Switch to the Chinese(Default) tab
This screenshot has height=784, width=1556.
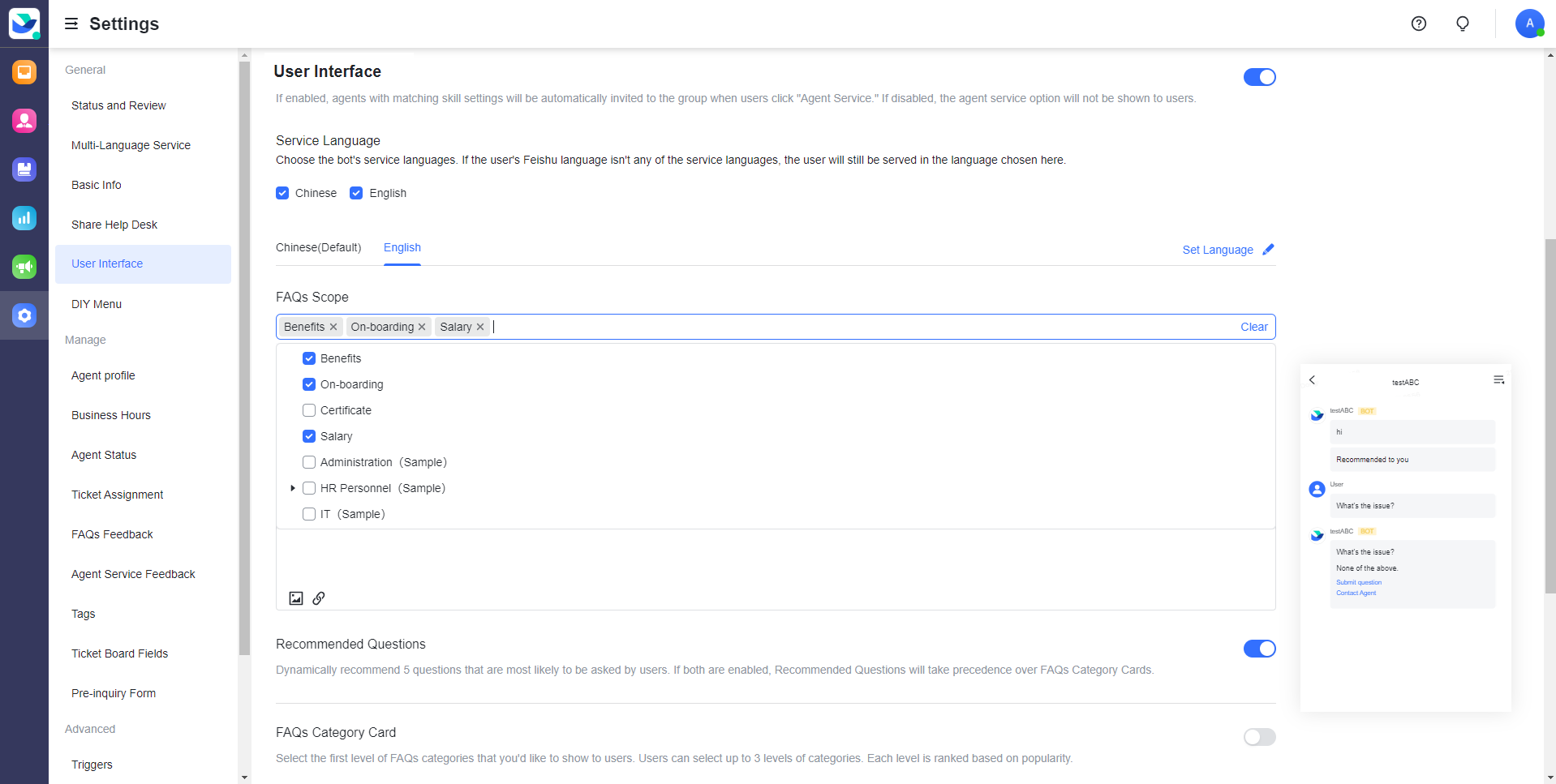pyautogui.click(x=318, y=248)
